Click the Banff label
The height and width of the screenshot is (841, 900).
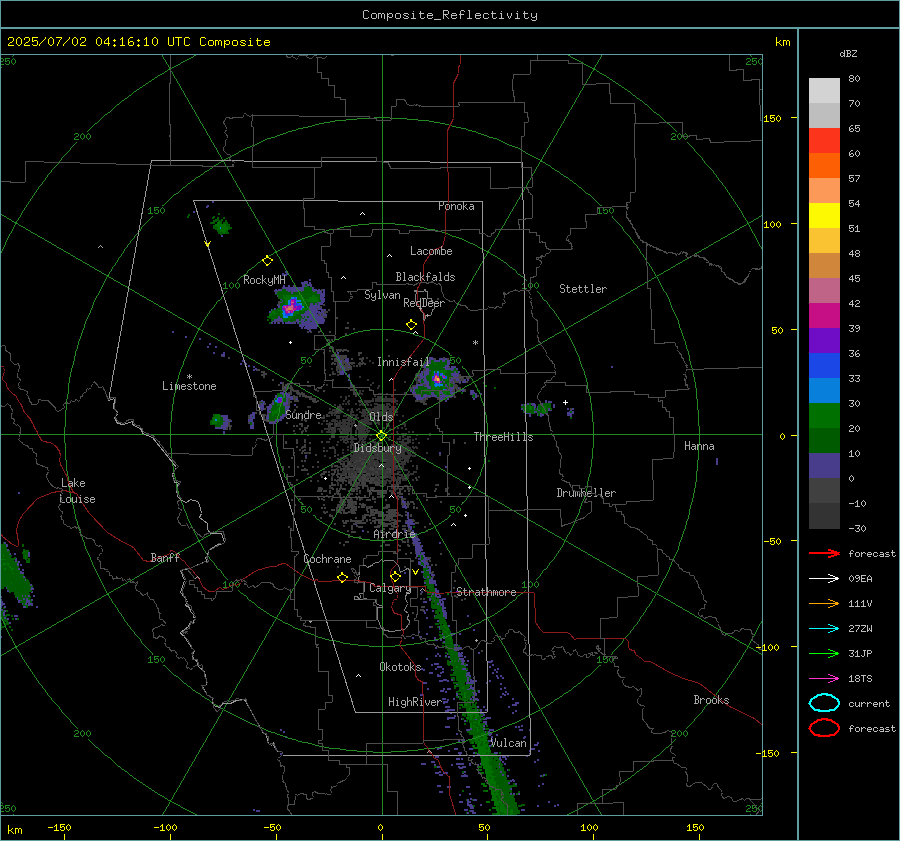[165, 557]
